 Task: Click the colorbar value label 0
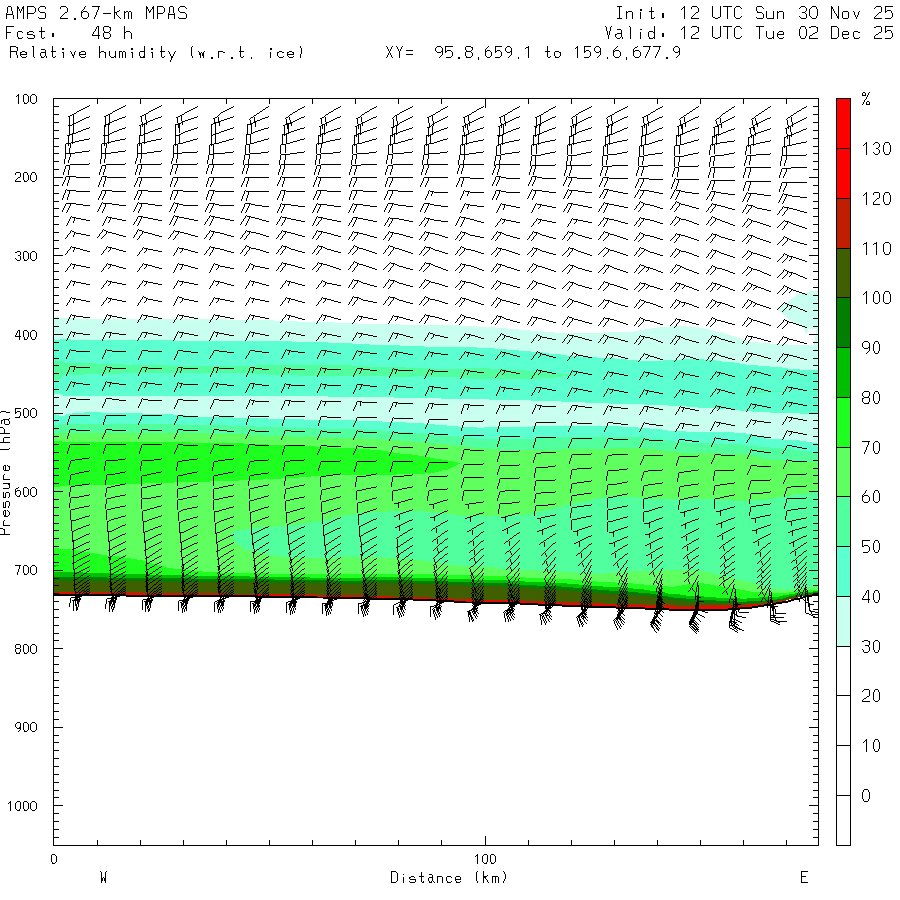click(866, 796)
